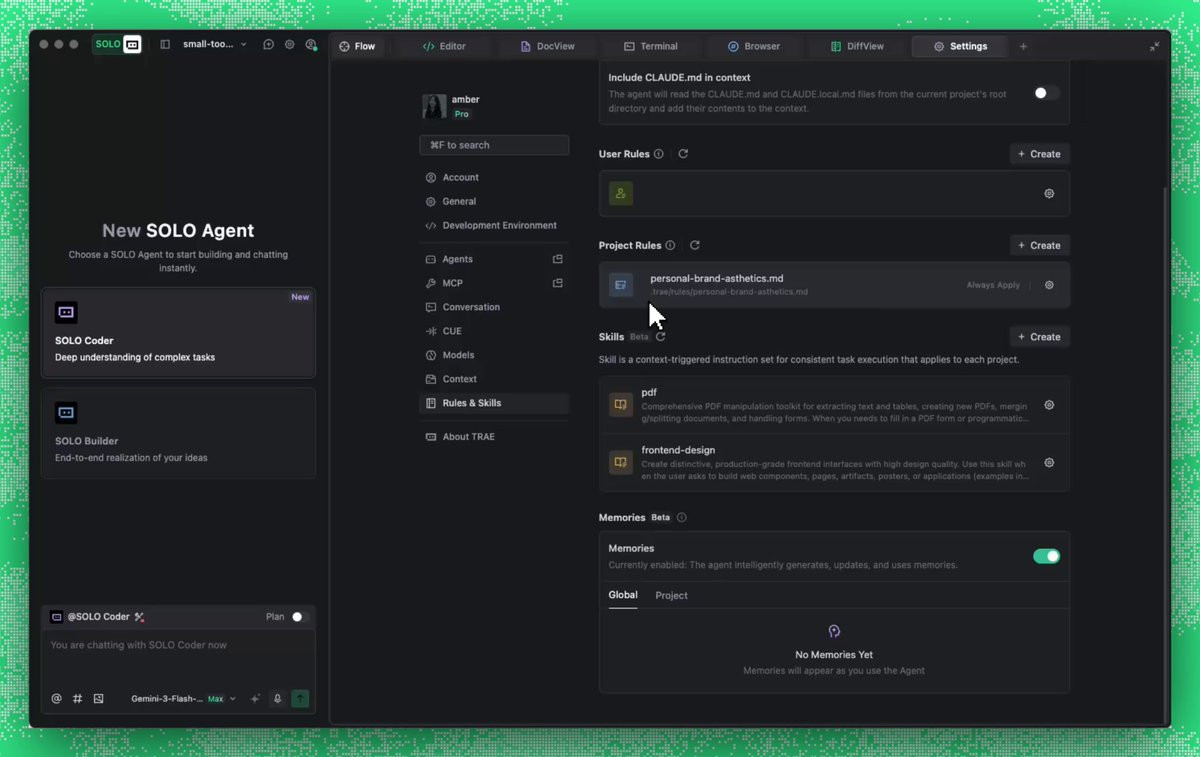The width and height of the screenshot is (1200, 757).
Task: Switch to the DocView tab
Action: (x=547, y=46)
